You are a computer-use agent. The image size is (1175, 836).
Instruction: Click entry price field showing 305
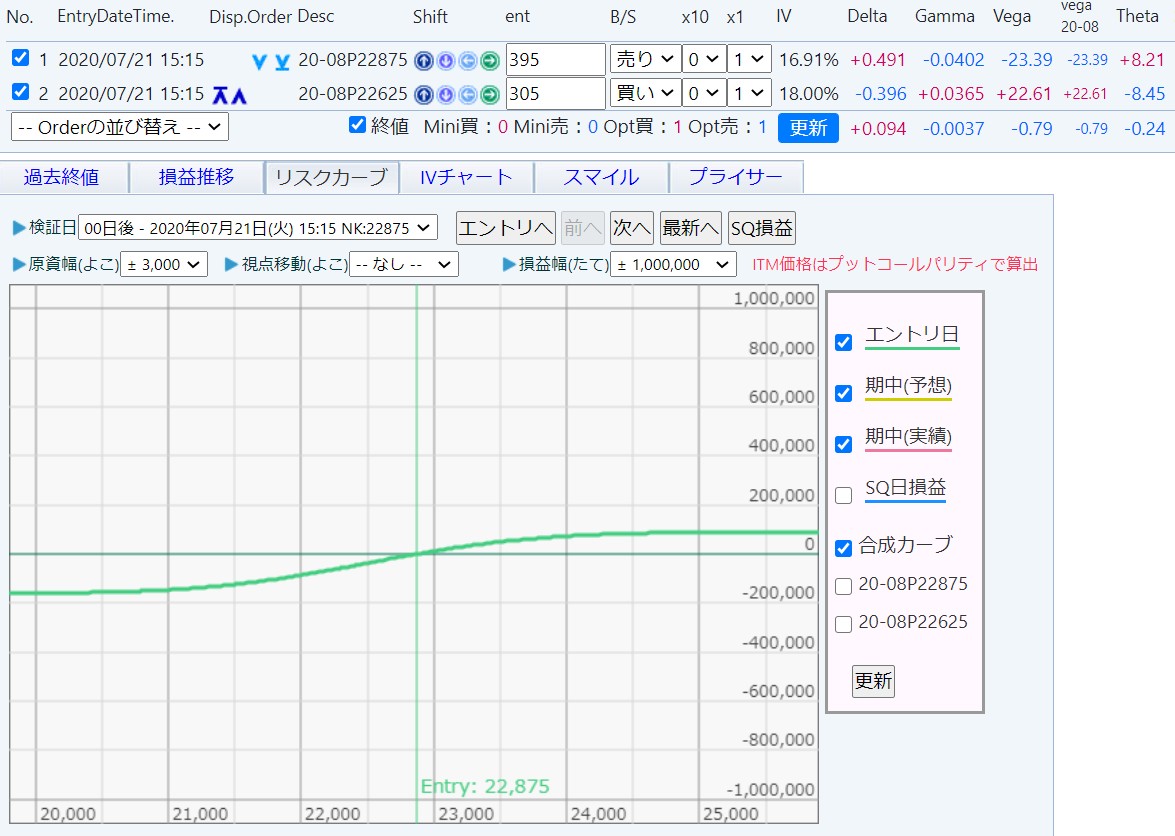[555, 93]
